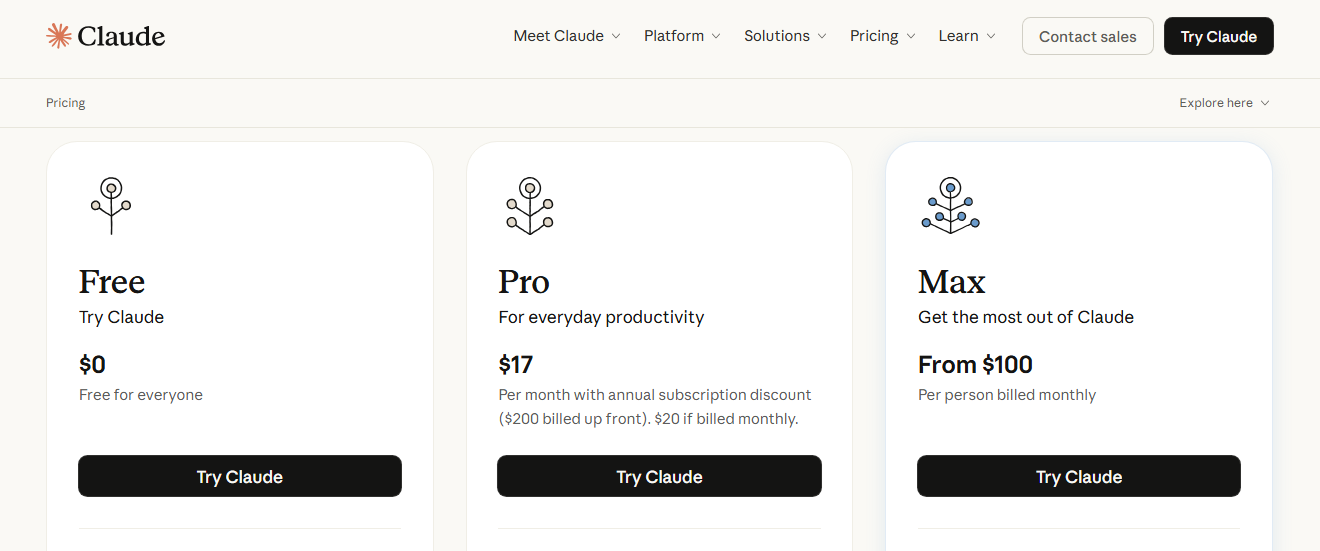The image size is (1320, 551).
Task: Open the Platform nav menu item
Action: tap(674, 36)
